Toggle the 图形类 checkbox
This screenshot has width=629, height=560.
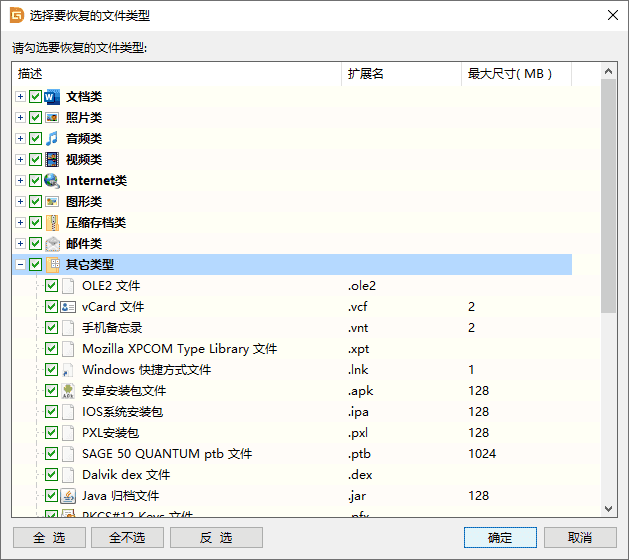pyautogui.click(x=35, y=201)
